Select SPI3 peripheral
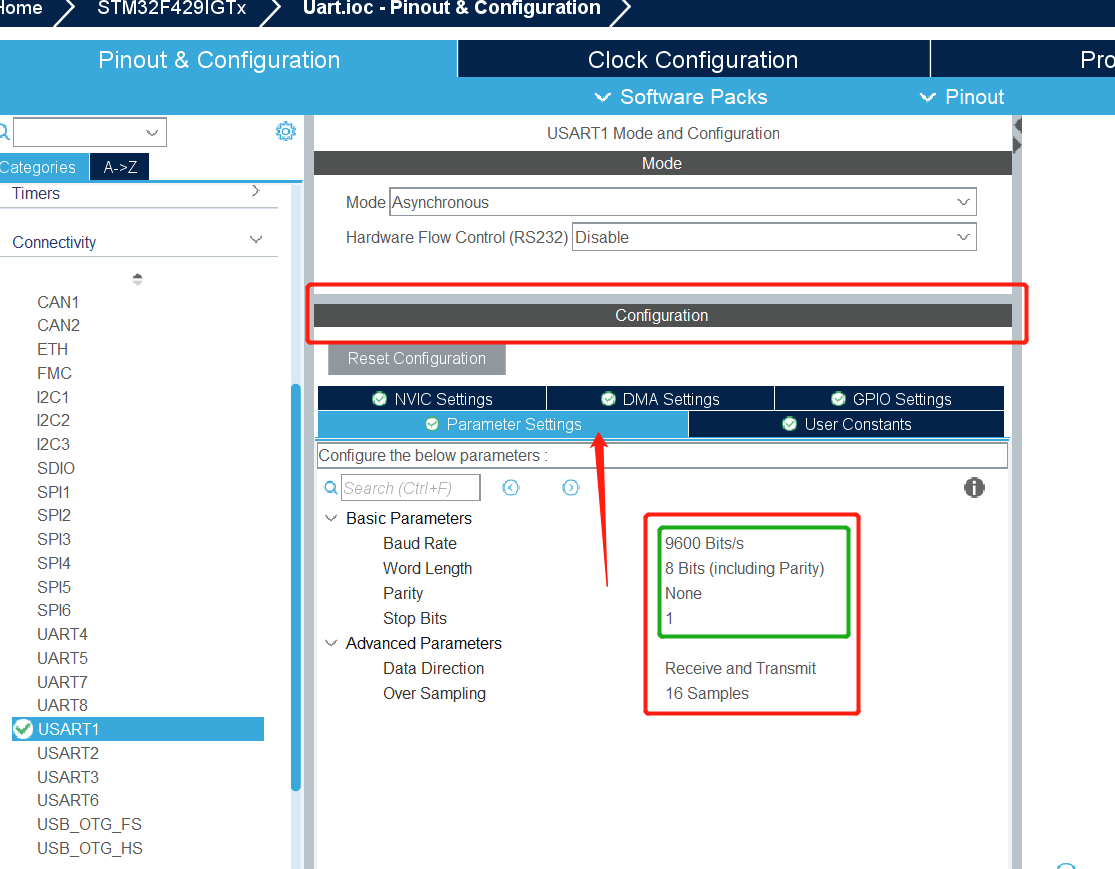 (54, 539)
